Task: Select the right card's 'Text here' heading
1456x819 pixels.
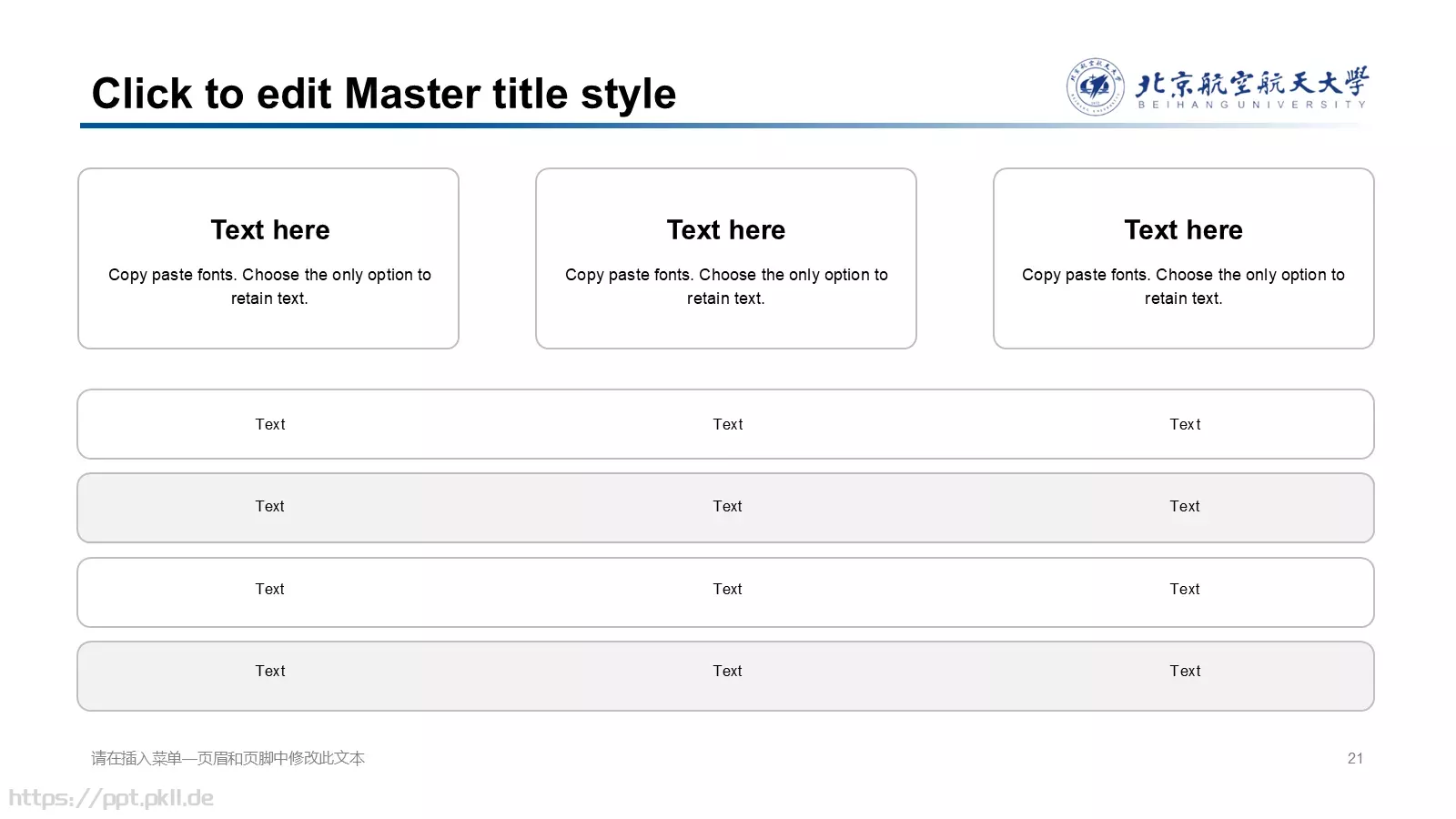Action: (1183, 230)
